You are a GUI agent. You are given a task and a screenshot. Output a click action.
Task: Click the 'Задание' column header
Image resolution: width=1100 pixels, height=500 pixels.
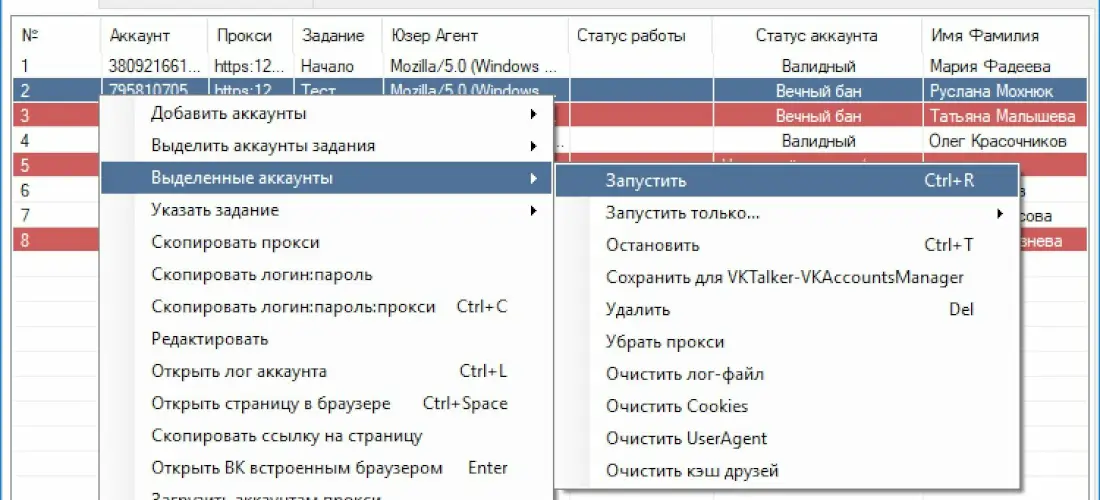tap(337, 35)
